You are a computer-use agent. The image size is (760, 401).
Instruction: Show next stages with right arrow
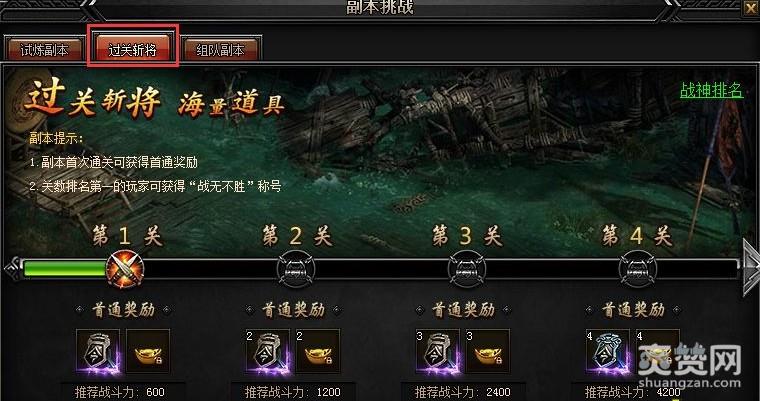(751, 267)
